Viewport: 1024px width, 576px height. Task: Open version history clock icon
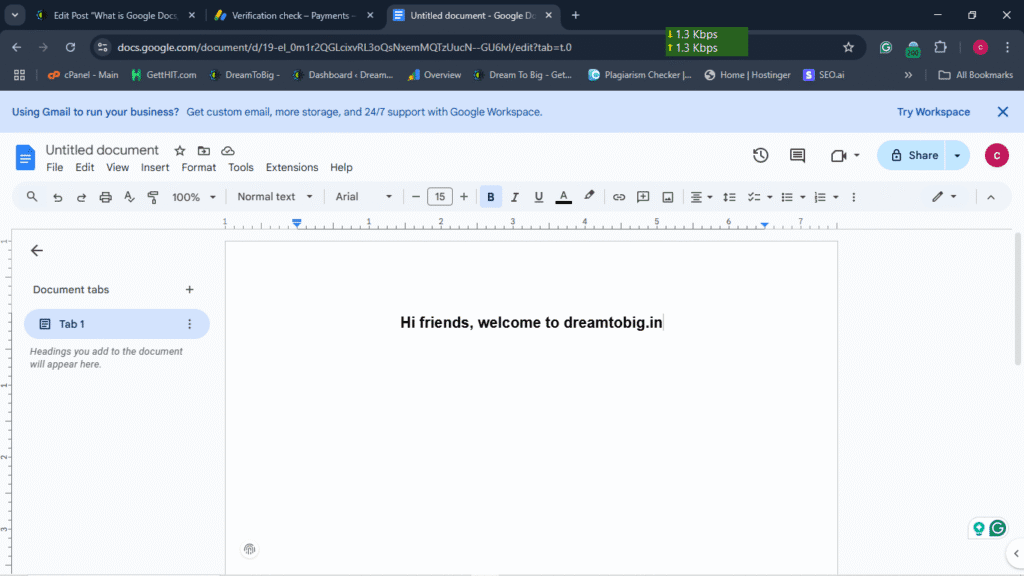pos(761,156)
